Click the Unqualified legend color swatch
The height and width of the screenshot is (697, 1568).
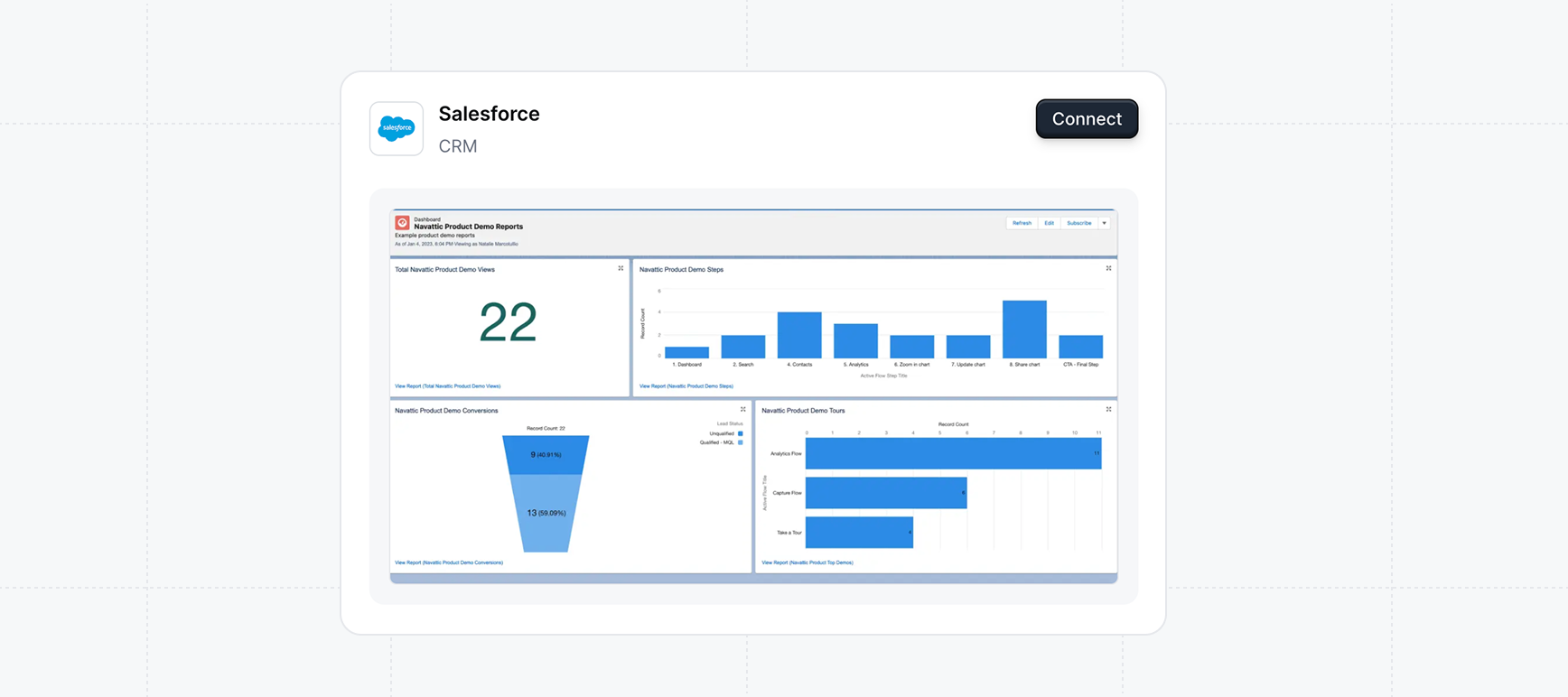click(741, 433)
